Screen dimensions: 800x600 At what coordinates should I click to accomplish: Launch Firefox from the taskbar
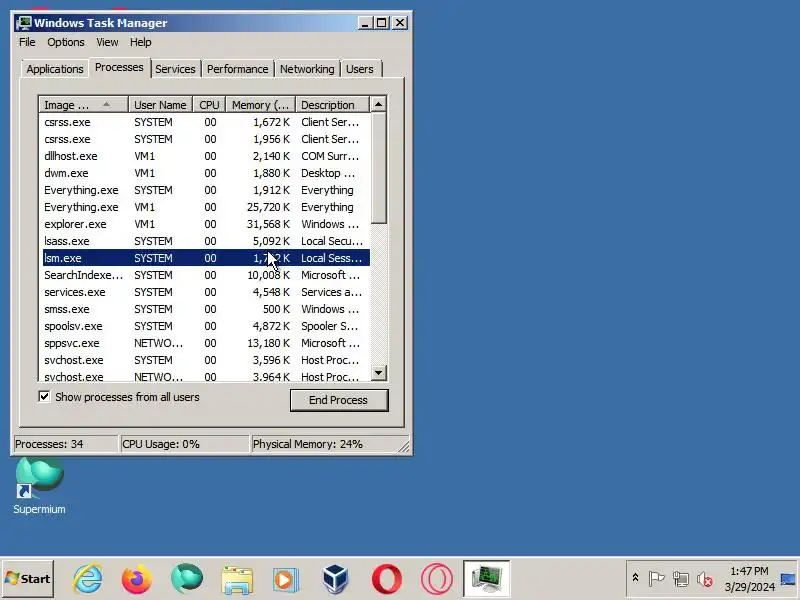click(x=137, y=579)
